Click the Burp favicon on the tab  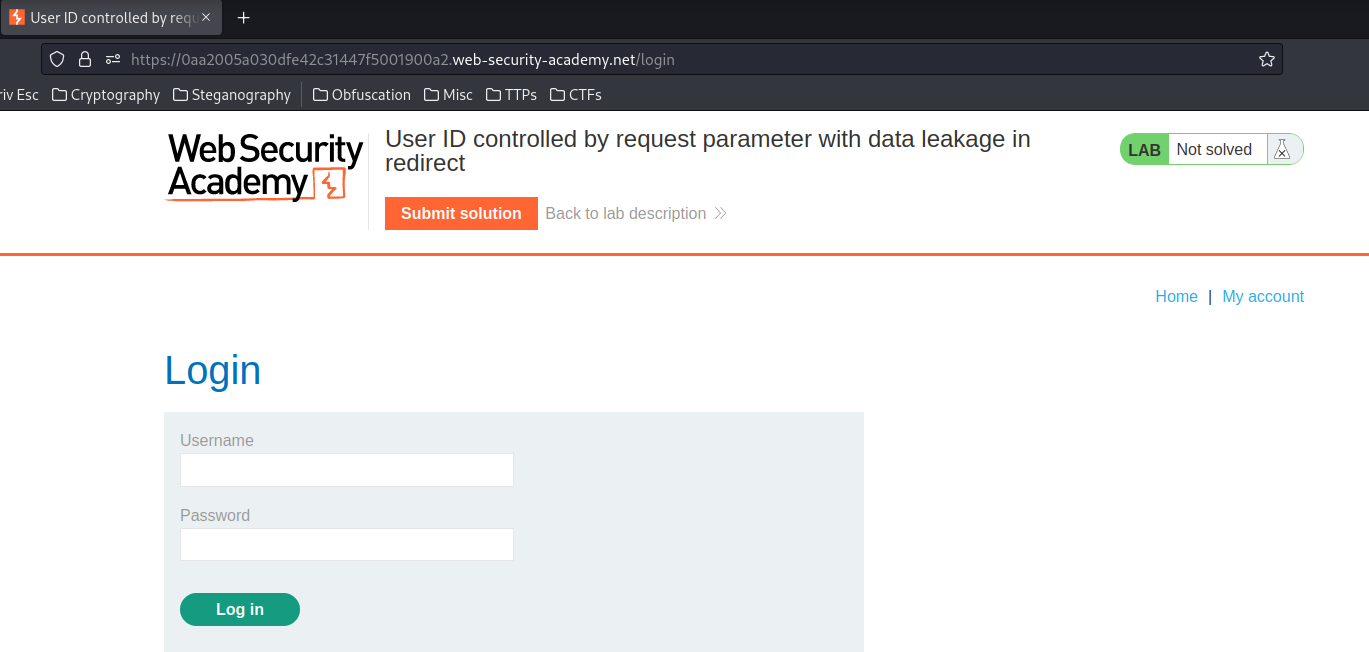point(17,18)
